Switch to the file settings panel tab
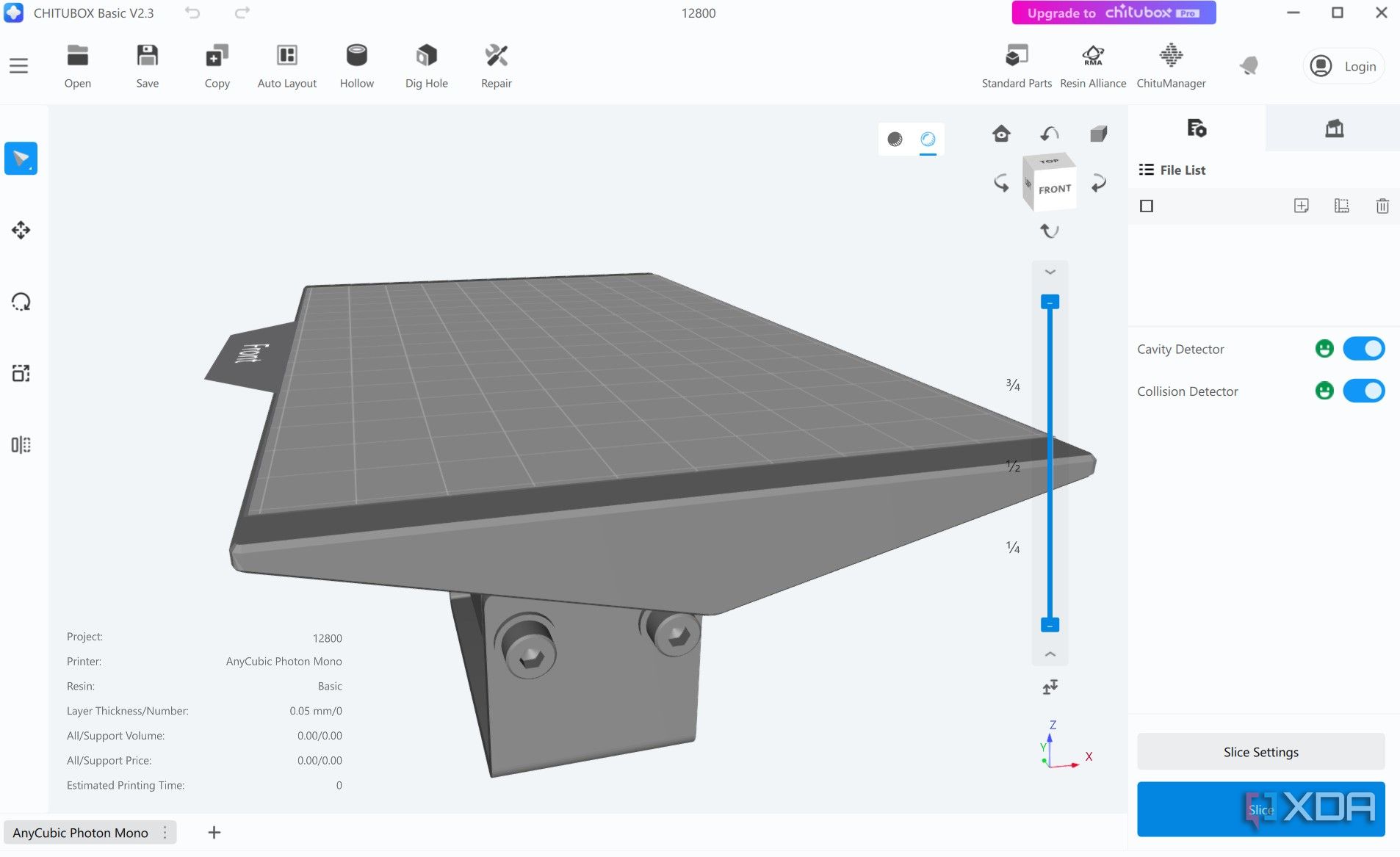Viewport: 1400px width, 857px height. tap(1197, 129)
